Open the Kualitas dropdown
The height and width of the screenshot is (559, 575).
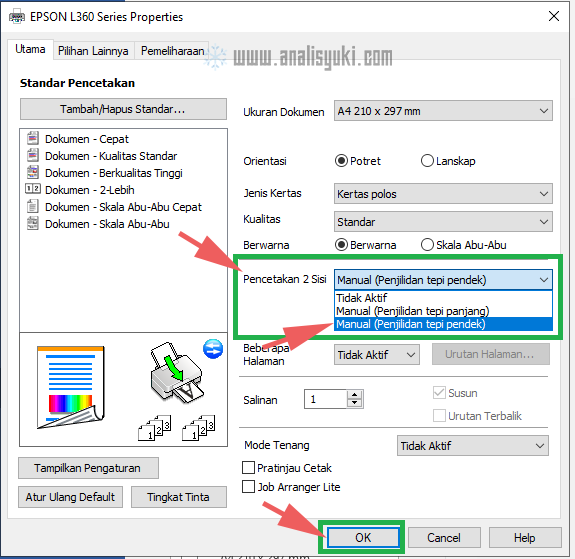click(443, 222)
